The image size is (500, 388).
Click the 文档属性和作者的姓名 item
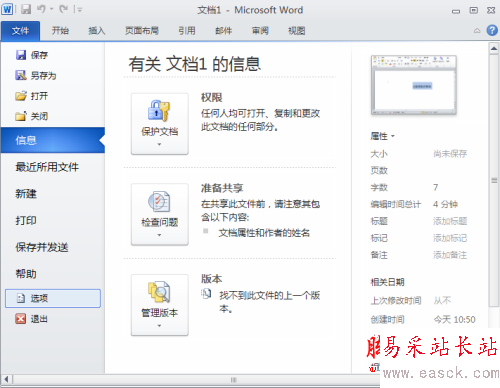[264, 233]
